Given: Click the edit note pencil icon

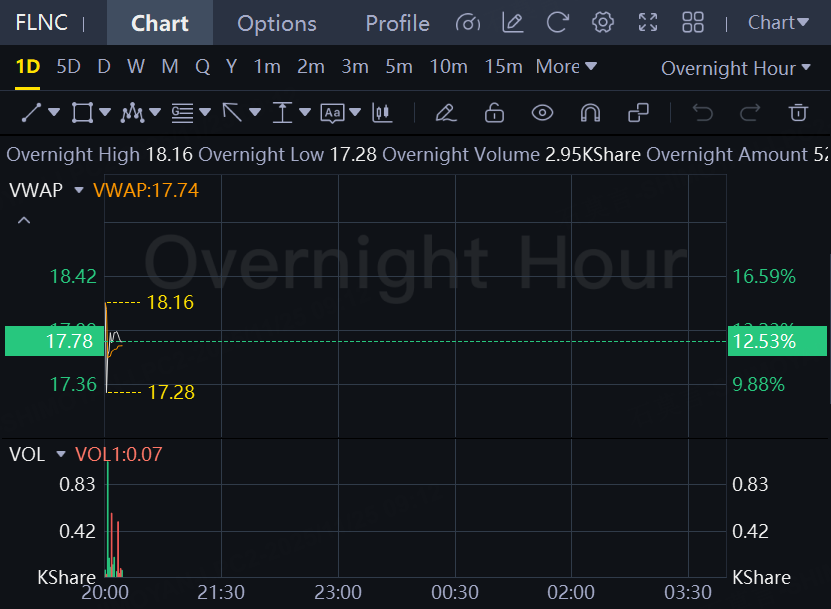Looking at the screenshot, I should click(x=512, y=23).
